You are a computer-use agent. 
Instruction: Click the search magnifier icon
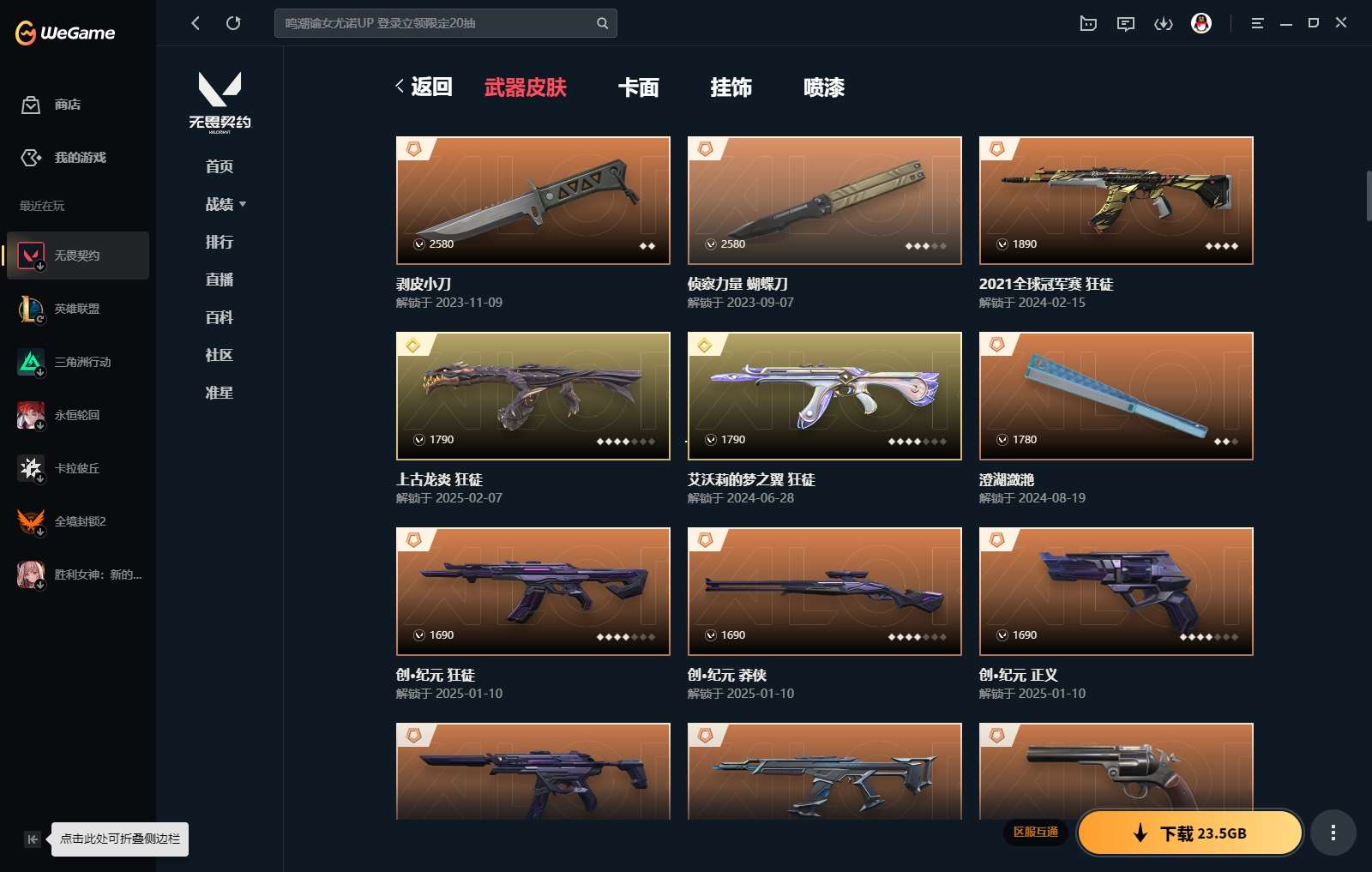(602, 23)
